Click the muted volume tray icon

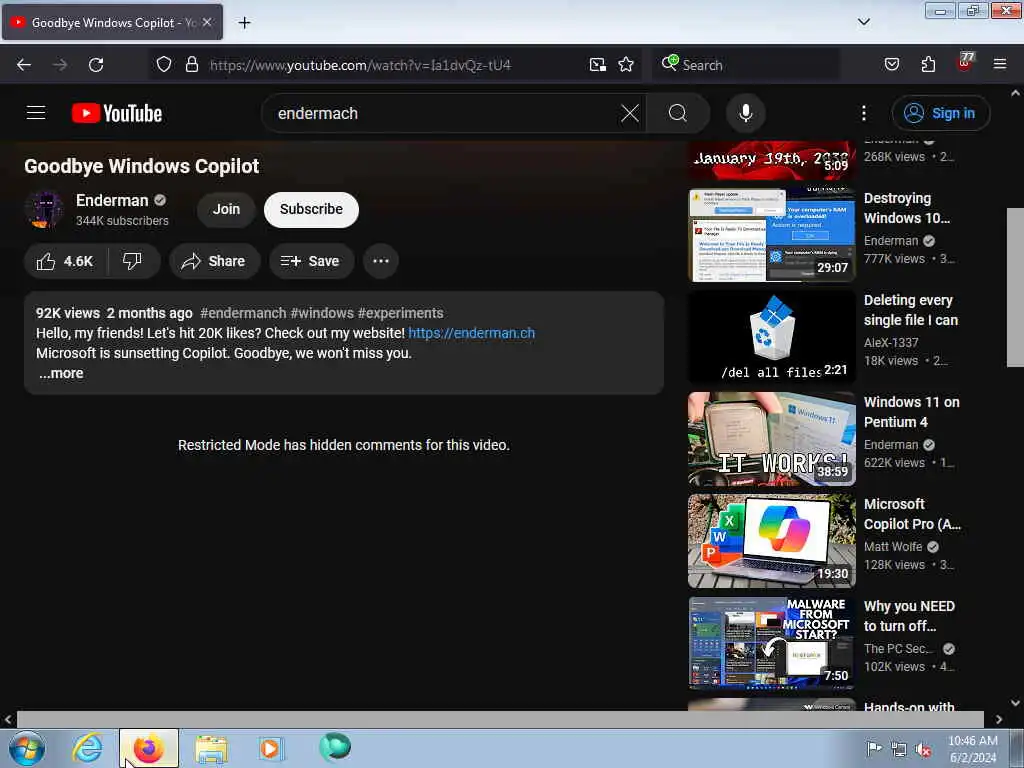click(x=923, y=750)
